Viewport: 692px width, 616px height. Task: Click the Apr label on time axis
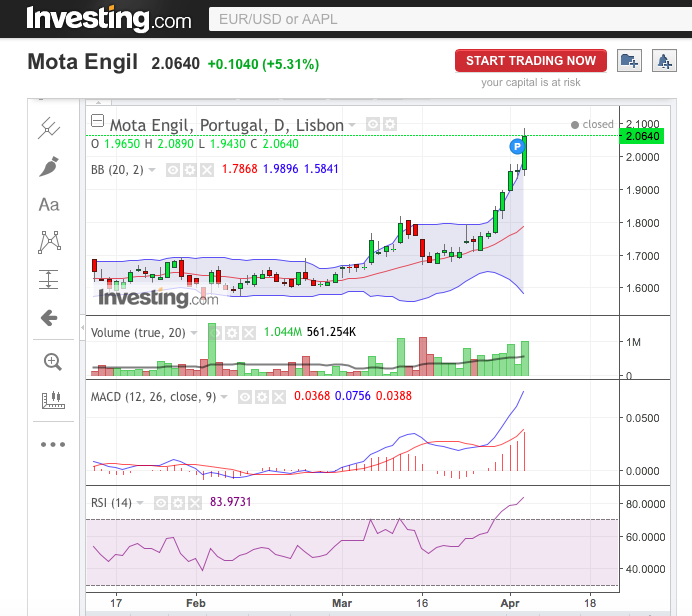coord(510,603)
